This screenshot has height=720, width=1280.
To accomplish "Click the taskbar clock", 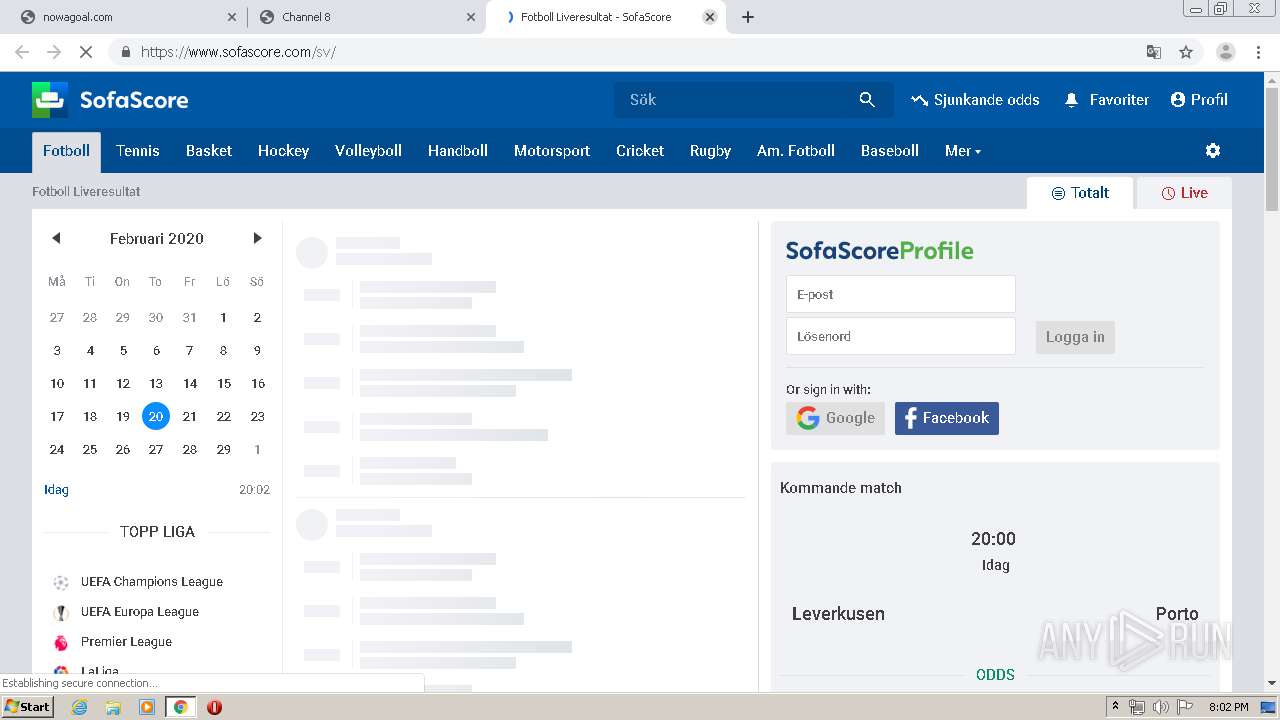I will (x=1228, y=707).
